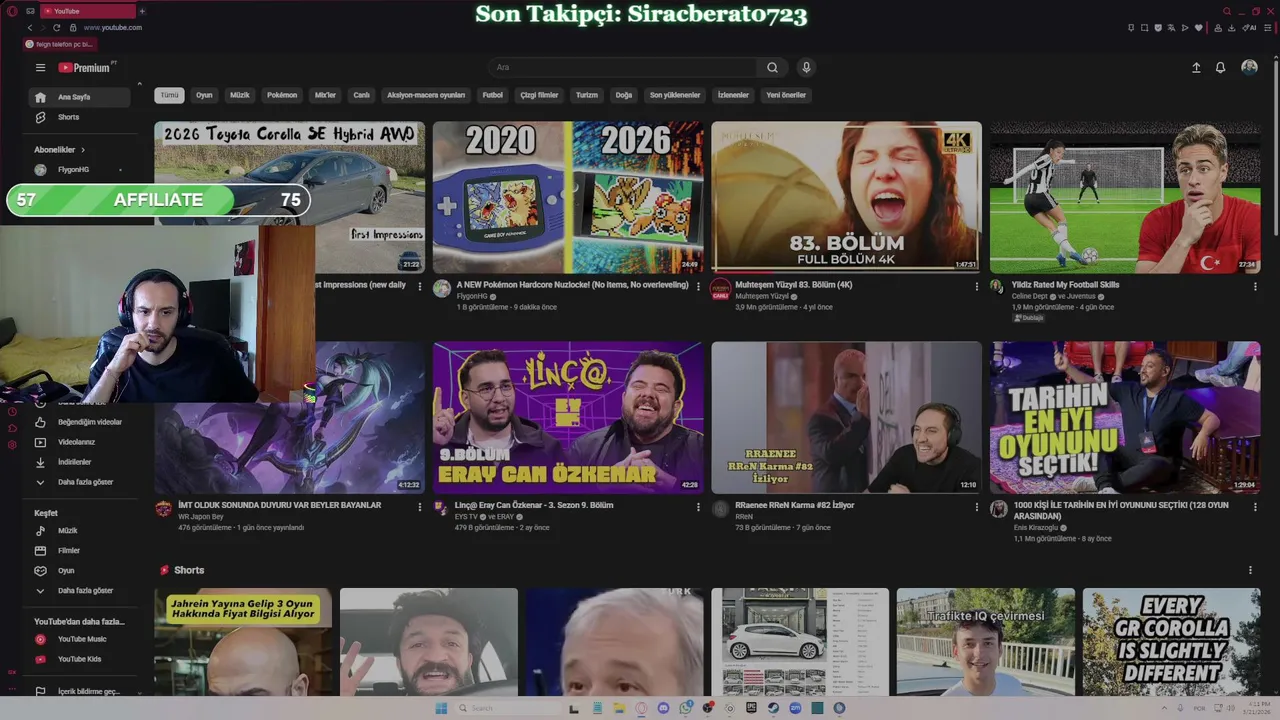The width and height of the screenshot is (1280, 720).
Task: Go back with the browser back arrow
Action: tap(29, 27)
